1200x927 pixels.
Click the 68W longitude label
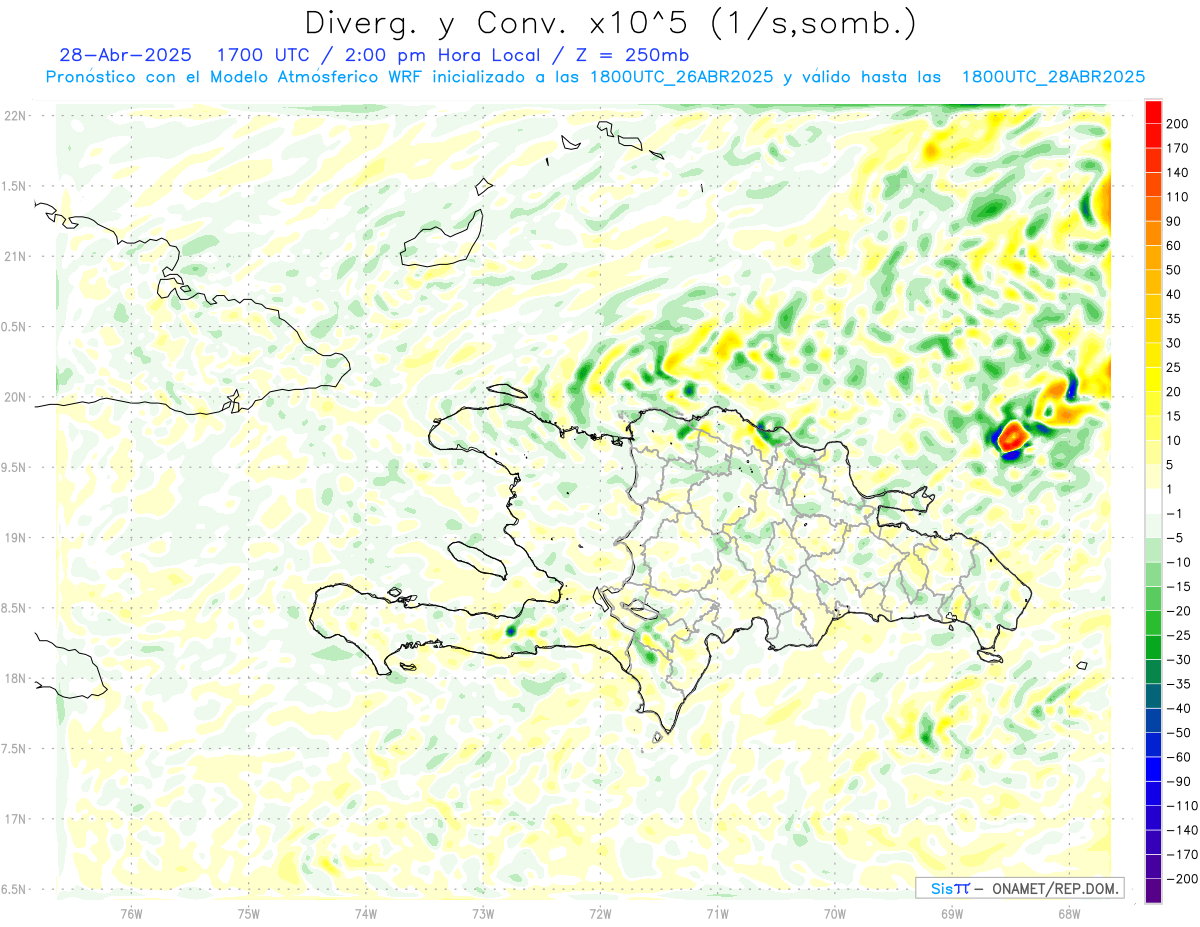click(x=1069, y=913)
